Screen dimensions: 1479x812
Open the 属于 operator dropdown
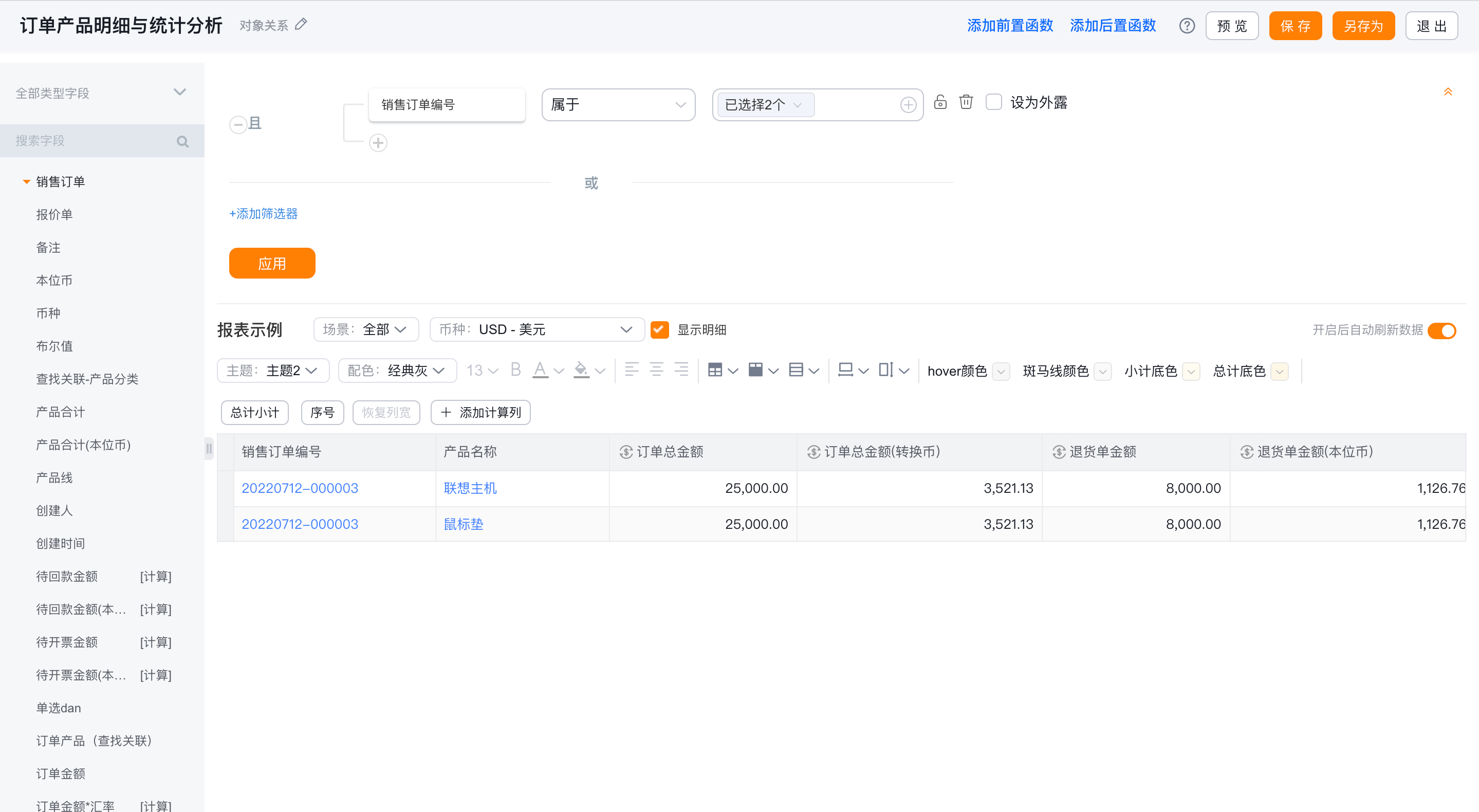[x=618, y=104]
